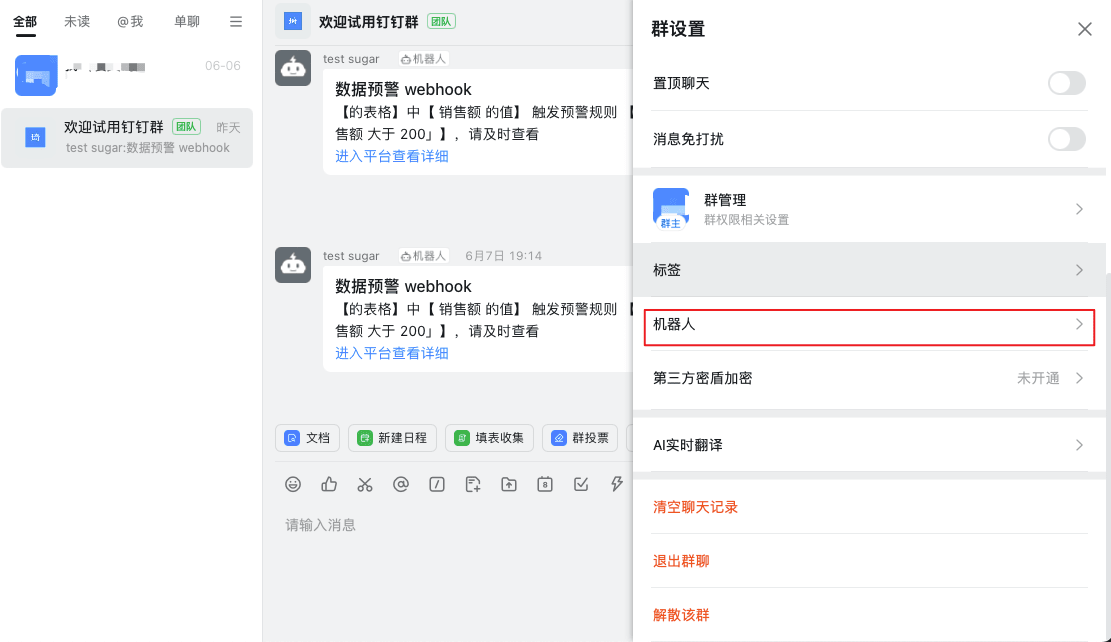Click the @ mention icon in toolbar

(401, 484)
